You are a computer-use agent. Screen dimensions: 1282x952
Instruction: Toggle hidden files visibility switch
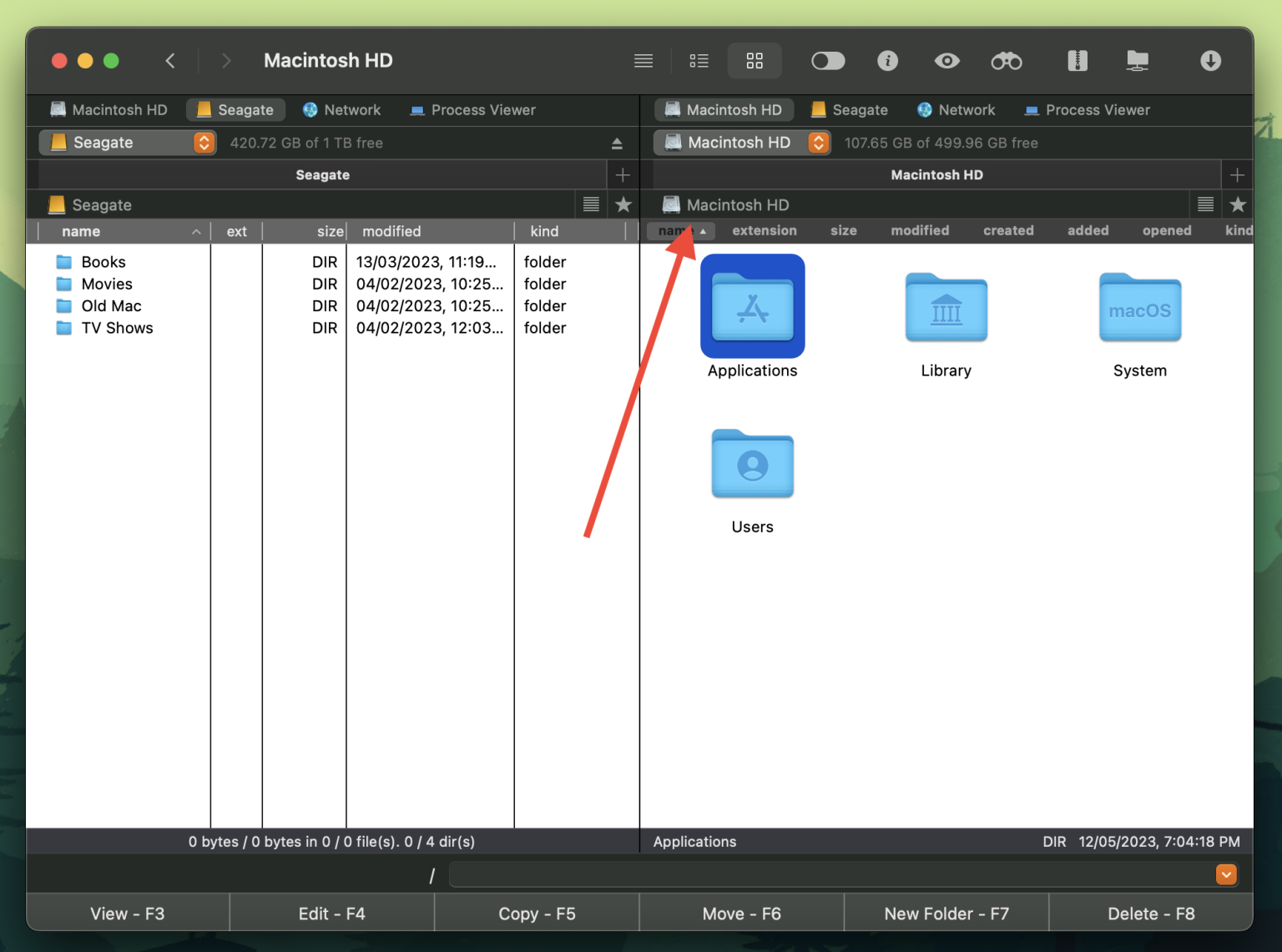827,60
